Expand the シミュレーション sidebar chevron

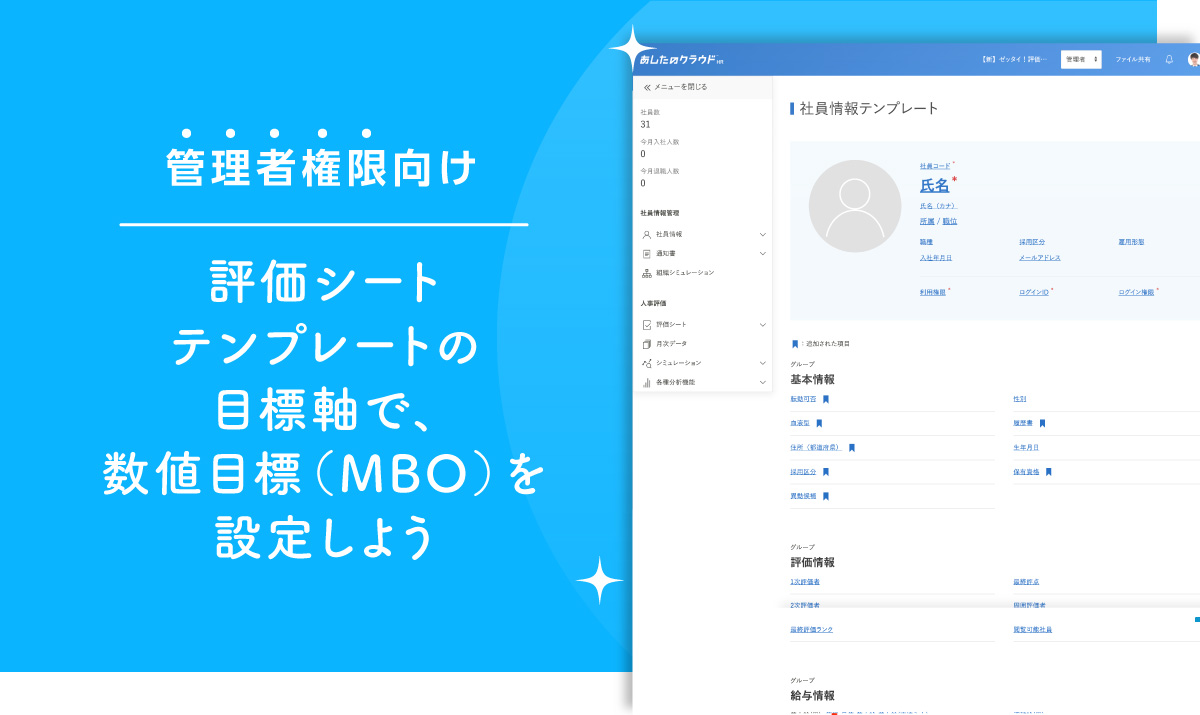pos(763,363)
